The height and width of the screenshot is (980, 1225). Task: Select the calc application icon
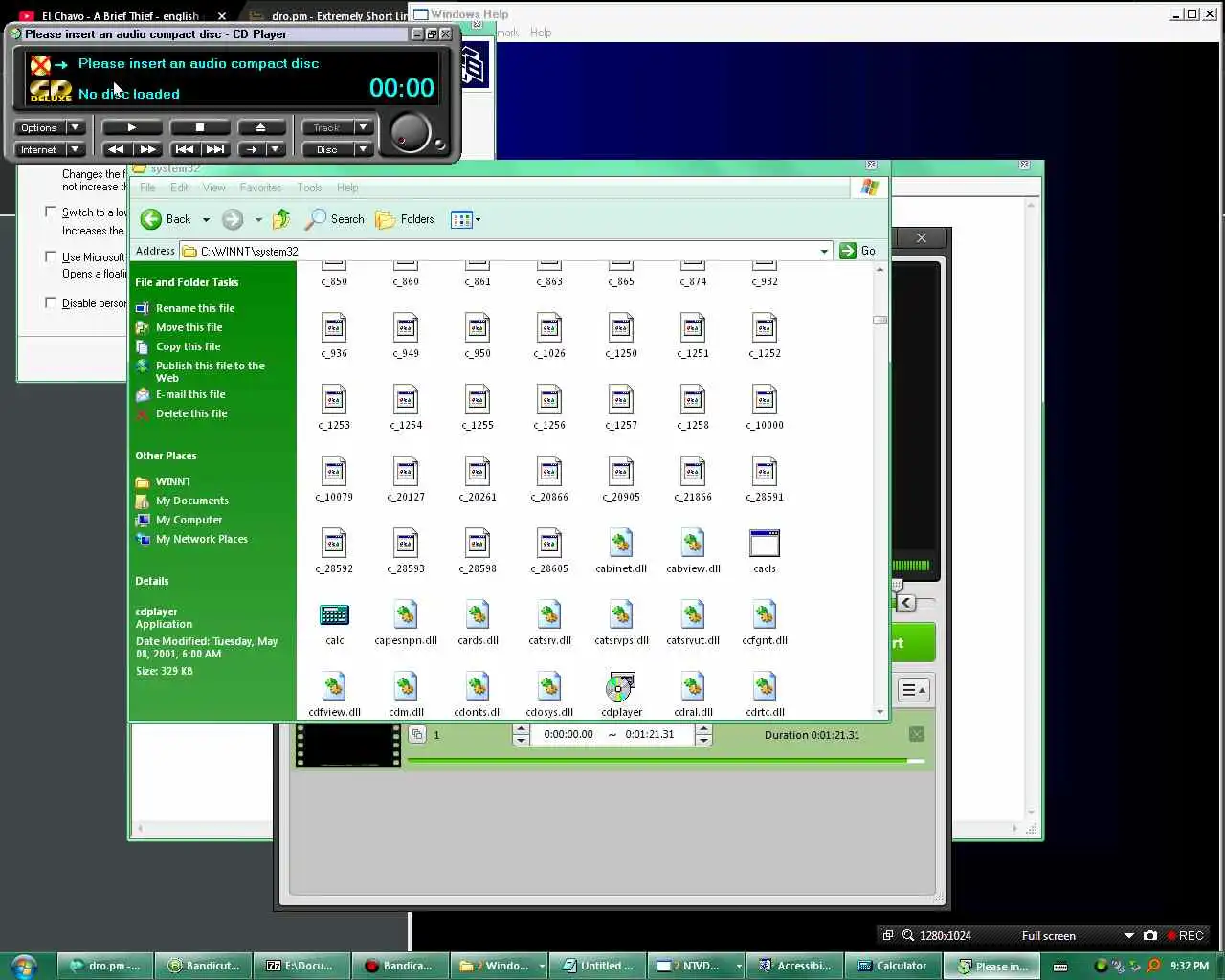334,615
